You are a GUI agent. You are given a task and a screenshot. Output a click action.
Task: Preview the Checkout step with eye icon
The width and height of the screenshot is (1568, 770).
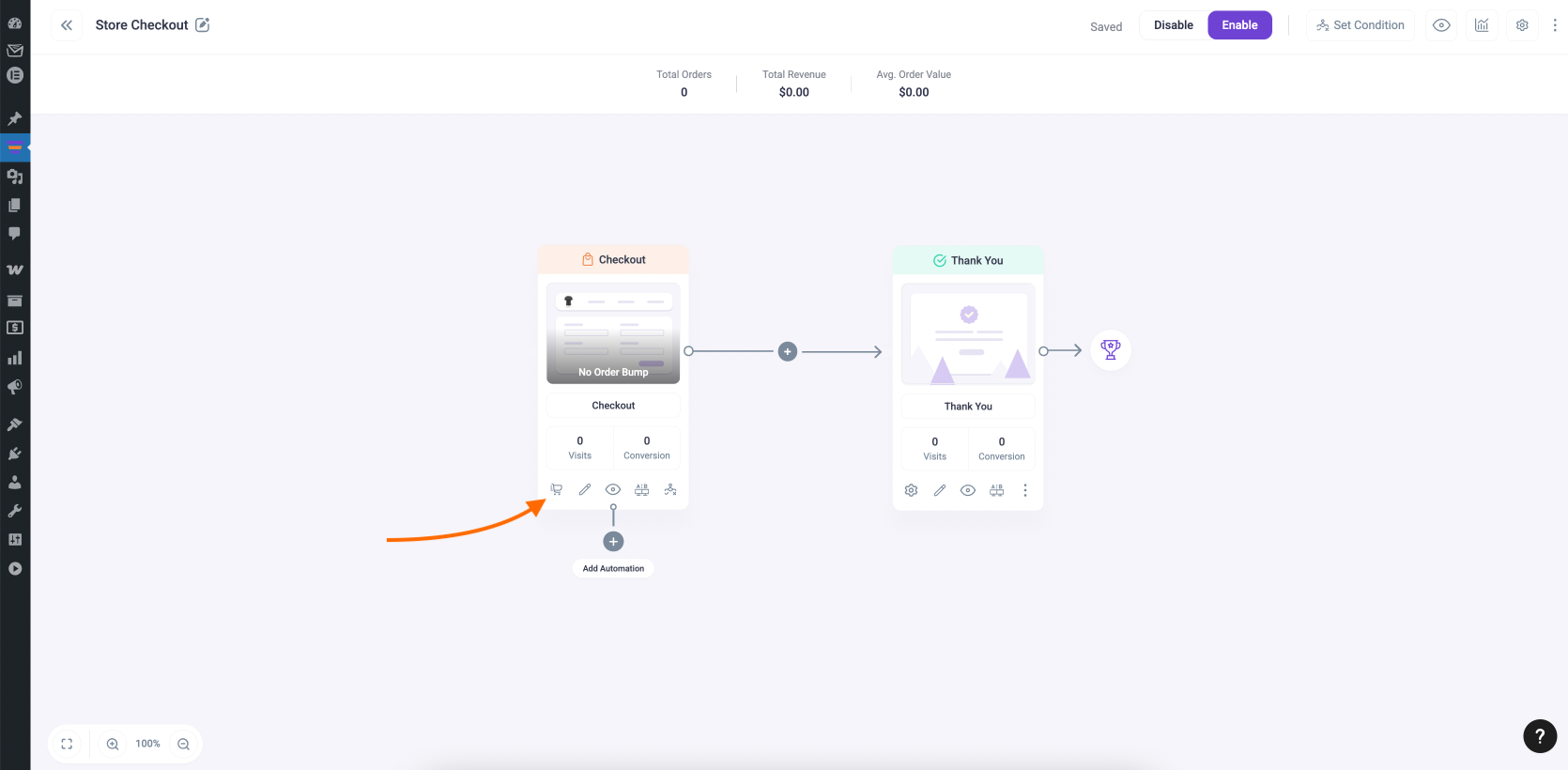613,489
